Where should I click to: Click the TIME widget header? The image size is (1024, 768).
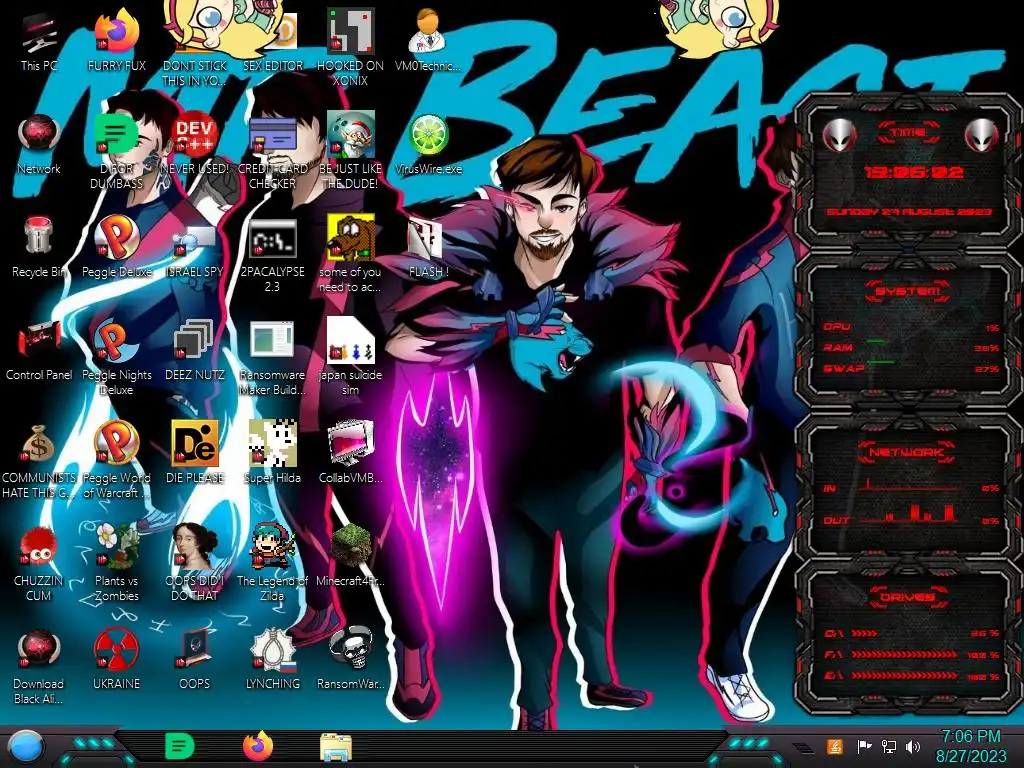pyautogui.click(x=908, y=133)
